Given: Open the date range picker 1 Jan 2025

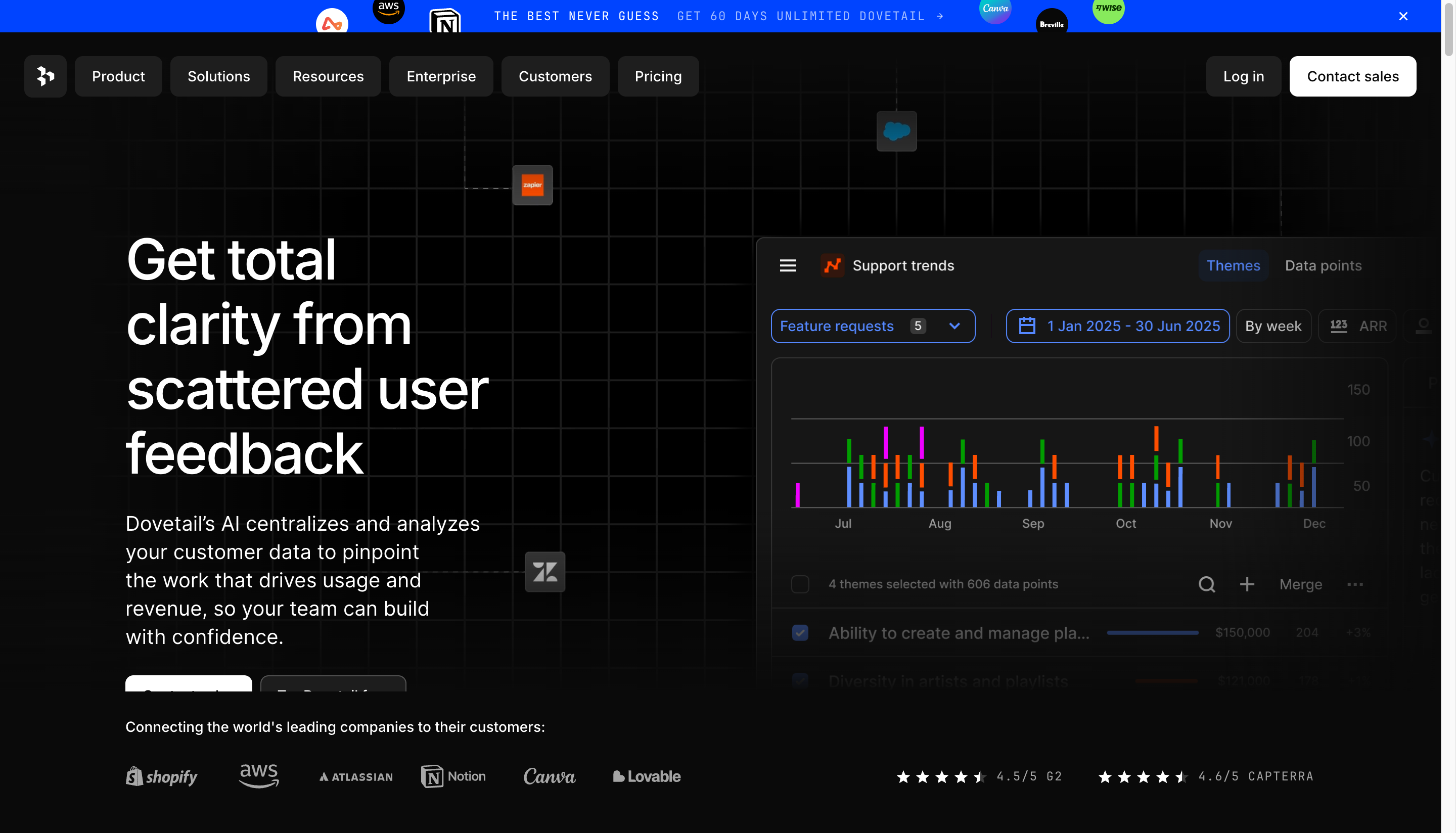Looking at the screenshot, I should 1117,326.
